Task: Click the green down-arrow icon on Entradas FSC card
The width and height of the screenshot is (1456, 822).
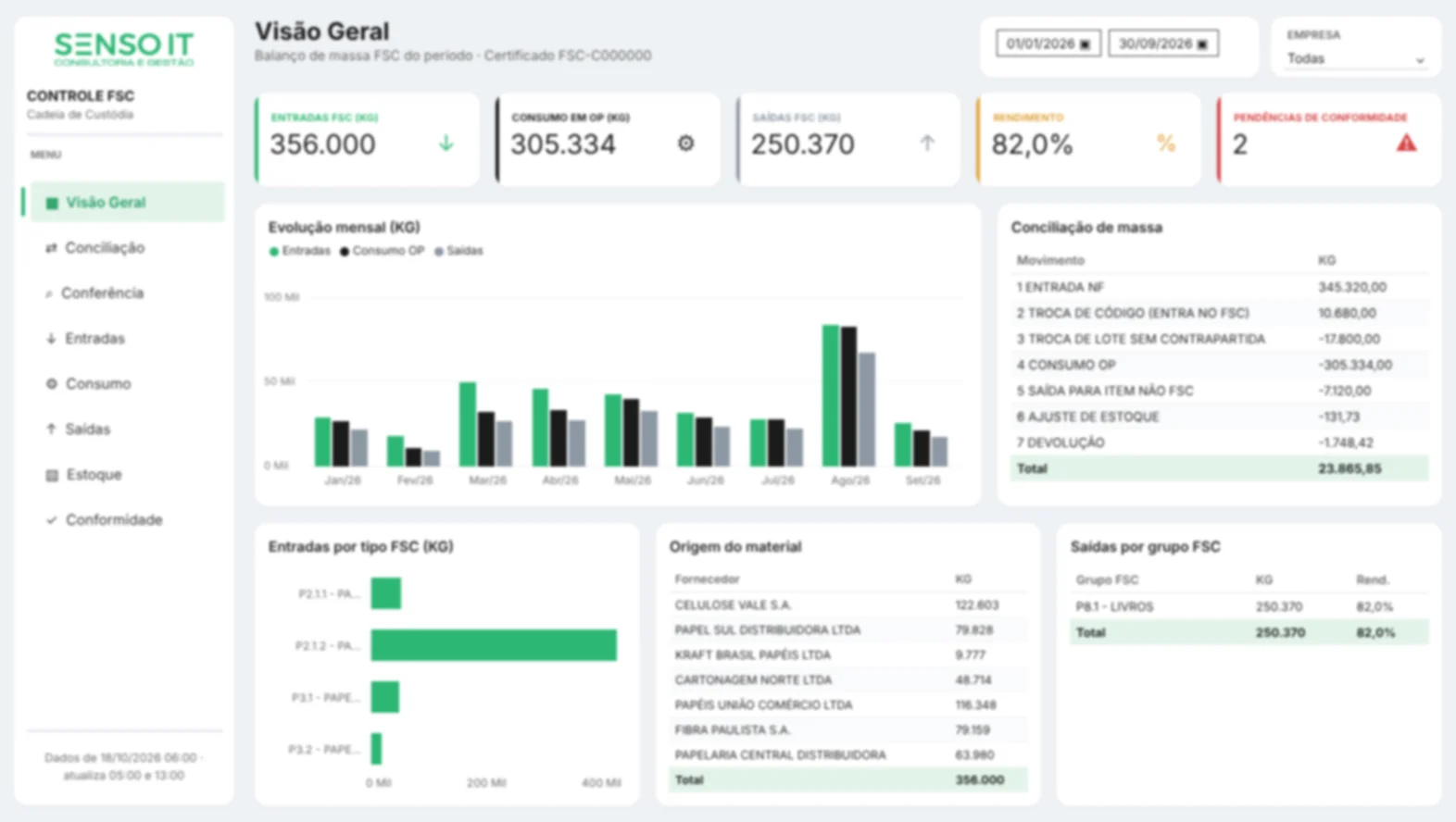Action: [x=446, y=143]
